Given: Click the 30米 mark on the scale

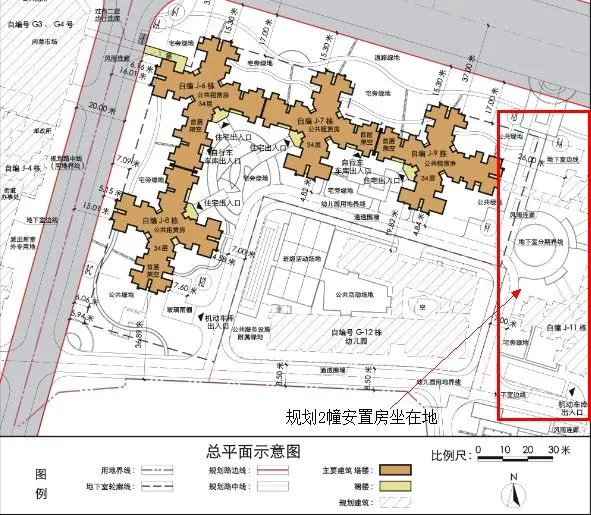Looking at the screenshot, I should [559, 449].
